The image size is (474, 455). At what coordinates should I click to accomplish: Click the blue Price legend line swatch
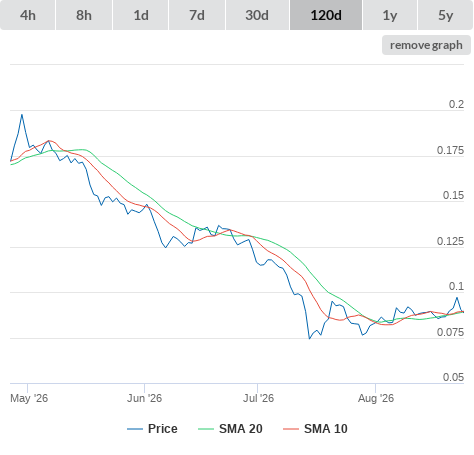135,429
